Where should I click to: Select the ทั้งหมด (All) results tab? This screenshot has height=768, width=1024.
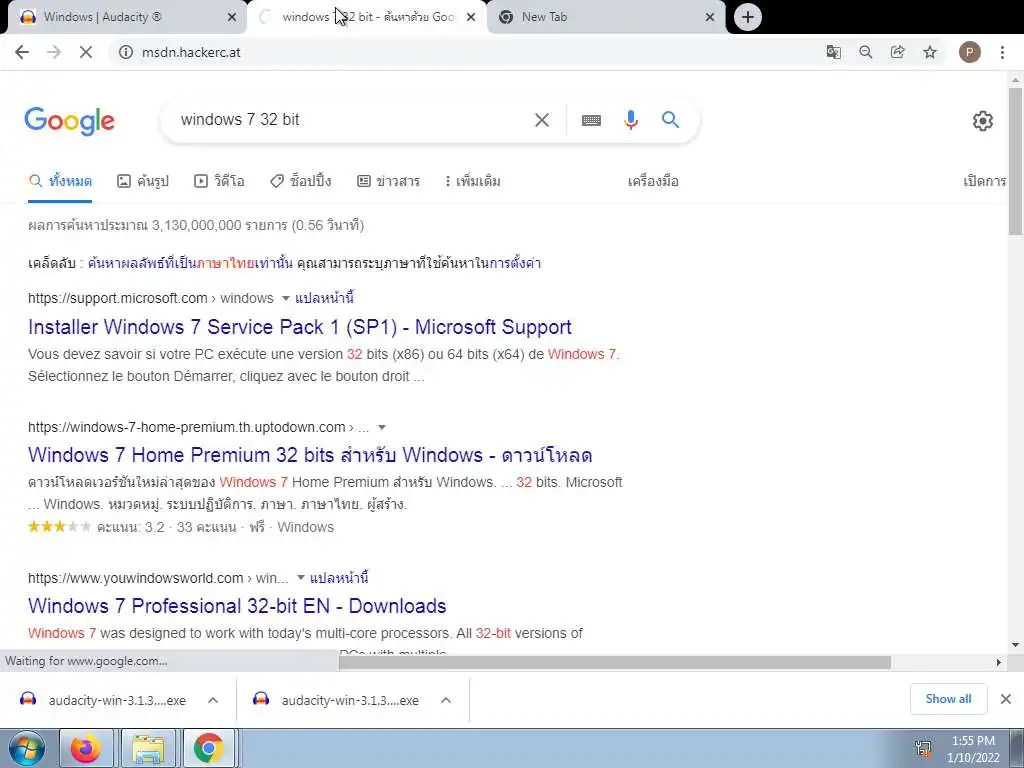(x=60, y=181)
